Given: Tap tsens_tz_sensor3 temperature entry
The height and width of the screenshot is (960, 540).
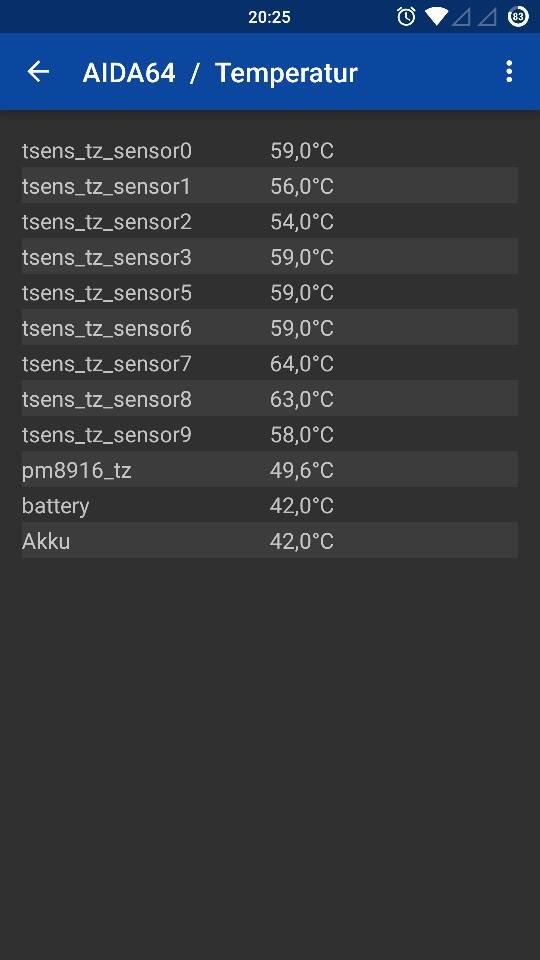Looking at the screenshot, I should pyautogui.click(x=270, y=257).
